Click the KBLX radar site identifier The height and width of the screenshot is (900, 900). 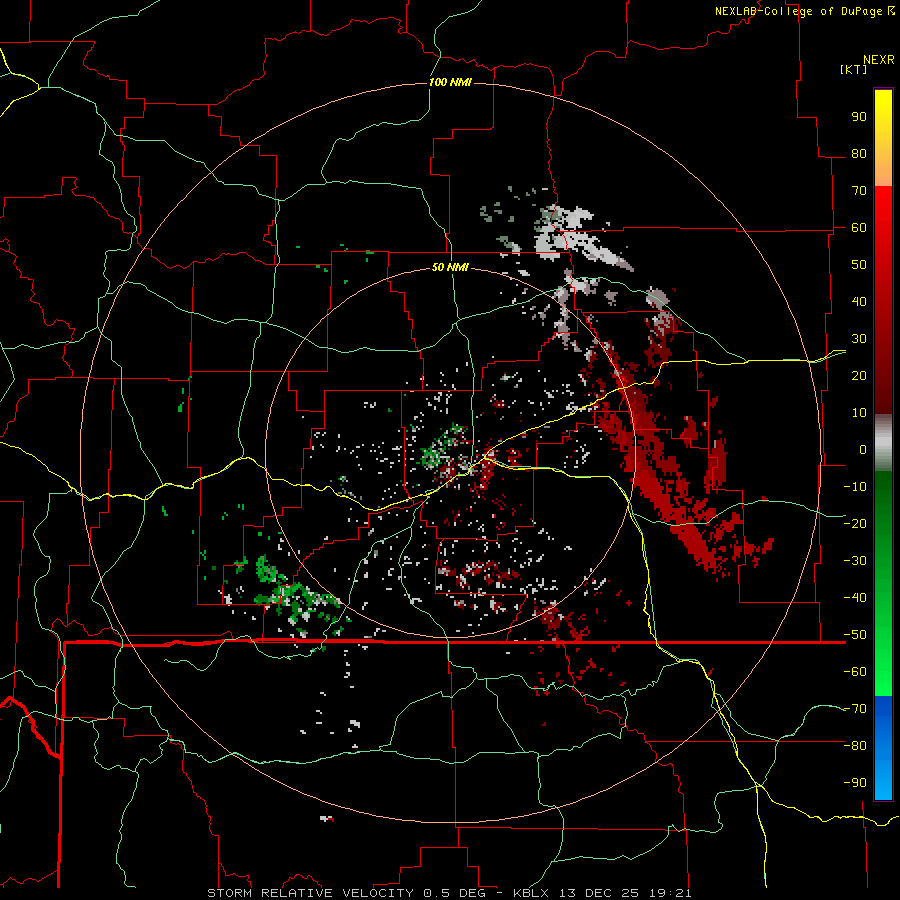tap(532, 893)
